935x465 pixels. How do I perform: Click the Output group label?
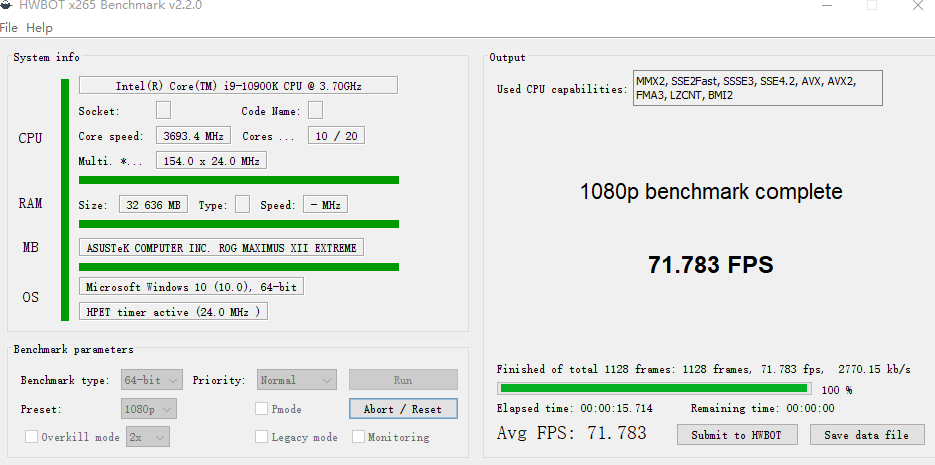point(507,57)
